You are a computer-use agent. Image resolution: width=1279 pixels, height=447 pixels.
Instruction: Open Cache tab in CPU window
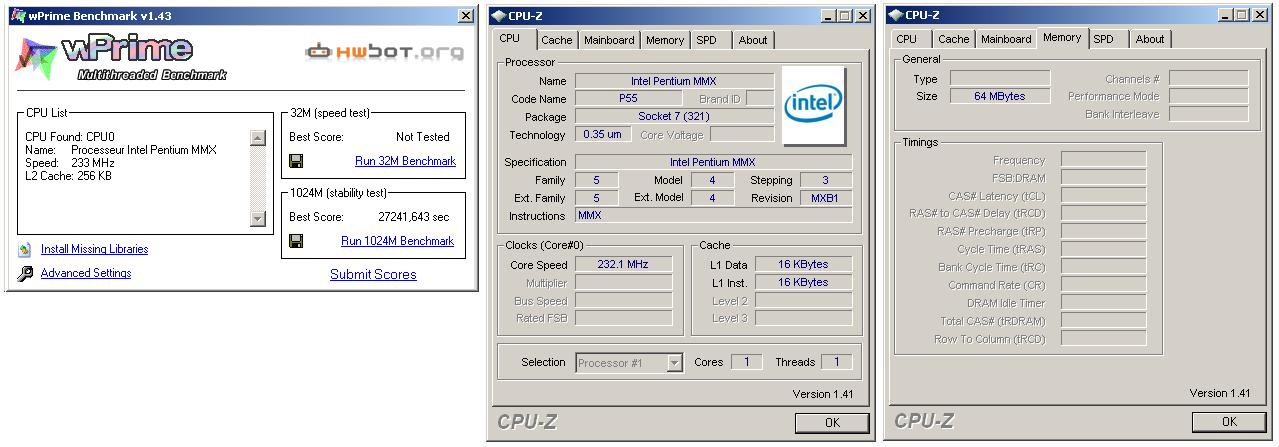click(x=557, y=40)
